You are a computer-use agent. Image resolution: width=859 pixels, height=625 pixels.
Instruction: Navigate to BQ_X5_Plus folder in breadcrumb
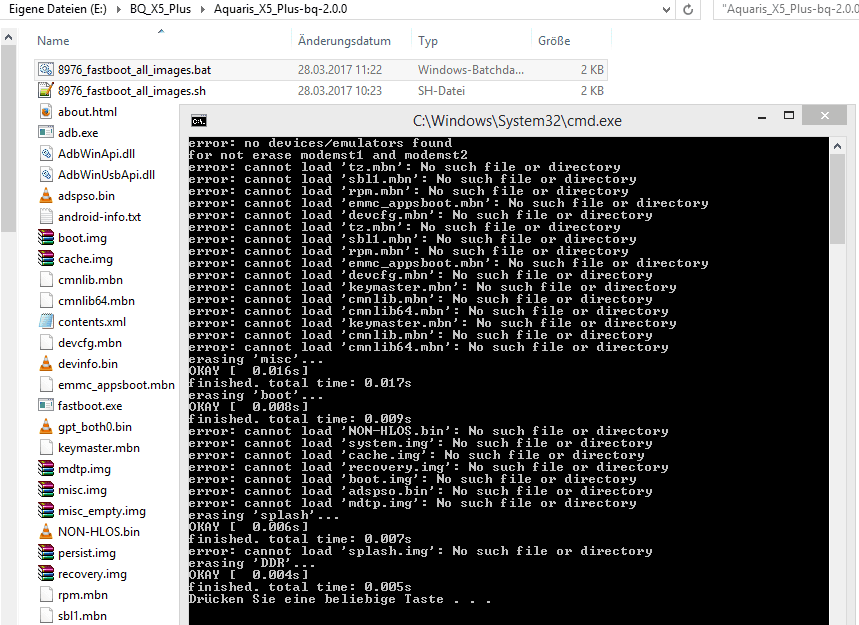coord(162,9)
